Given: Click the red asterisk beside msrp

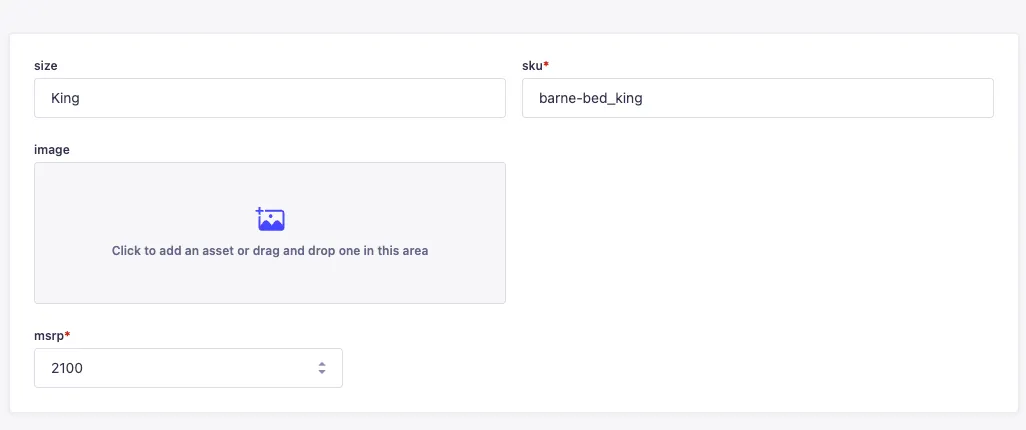Looking at the screenshot, I should click(x=68, y=335).
